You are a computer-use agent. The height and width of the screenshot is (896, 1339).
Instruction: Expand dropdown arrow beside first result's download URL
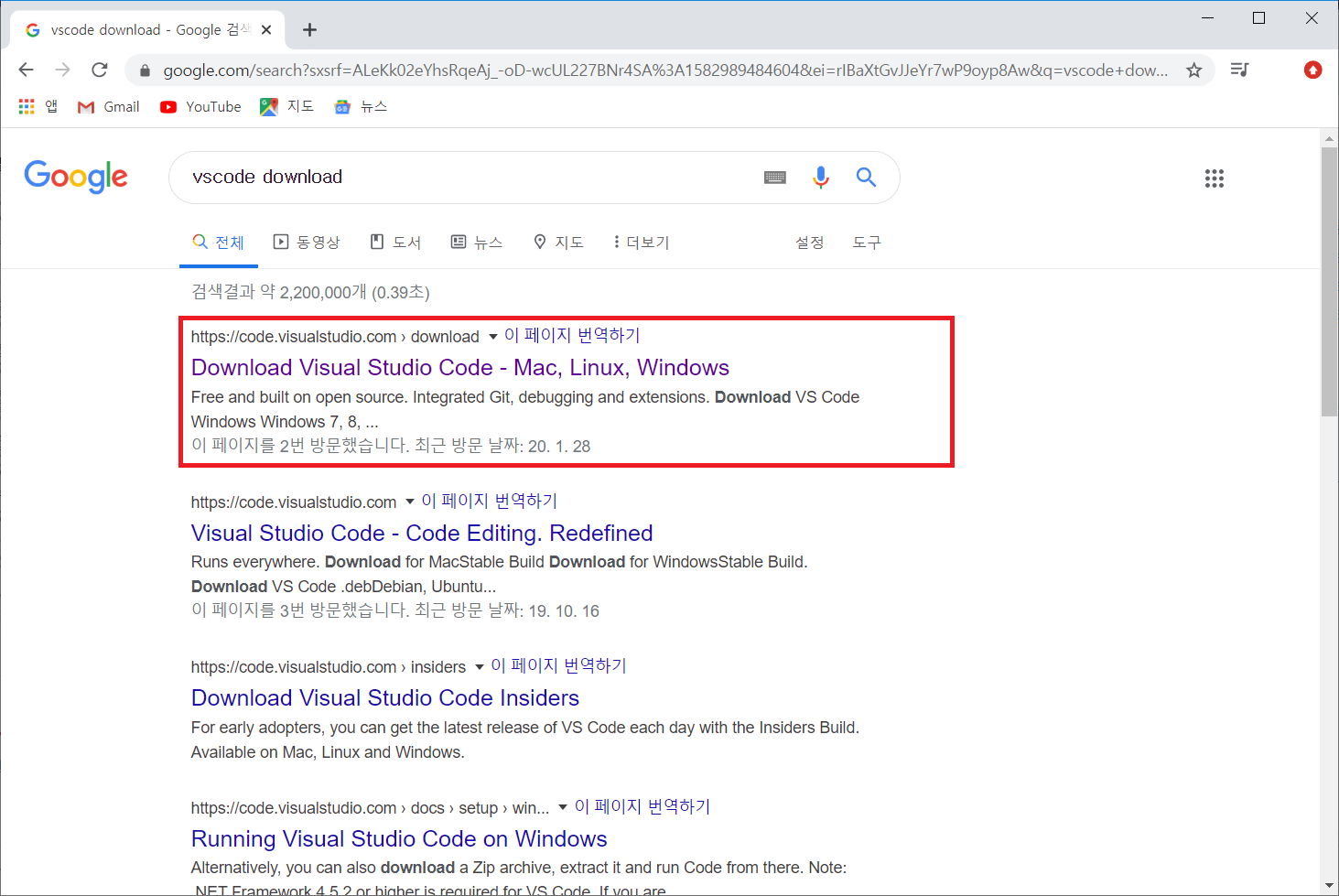pos(493,337)
